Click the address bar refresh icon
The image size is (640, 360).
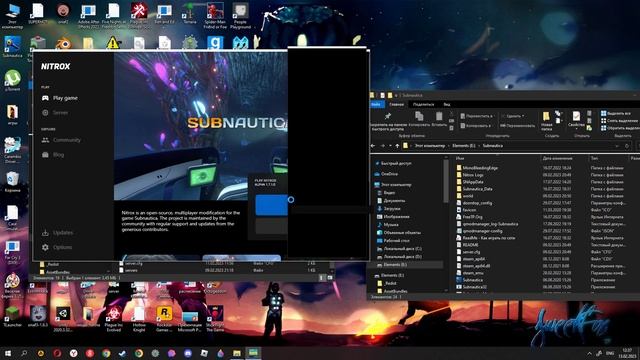pyautogui.click(x=627, y=146)
